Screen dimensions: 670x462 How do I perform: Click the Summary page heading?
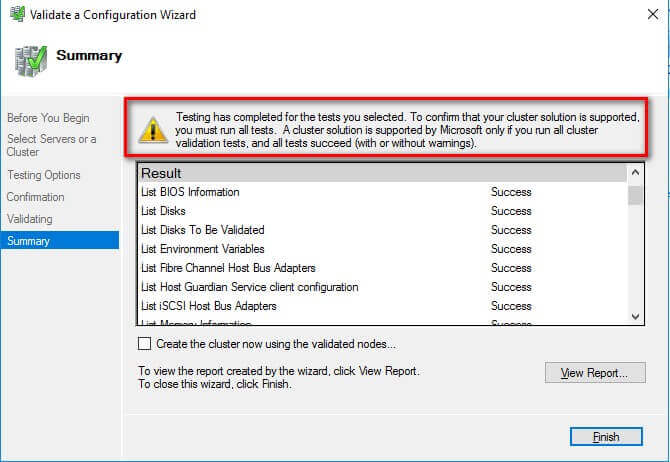(x=89, y=56)
